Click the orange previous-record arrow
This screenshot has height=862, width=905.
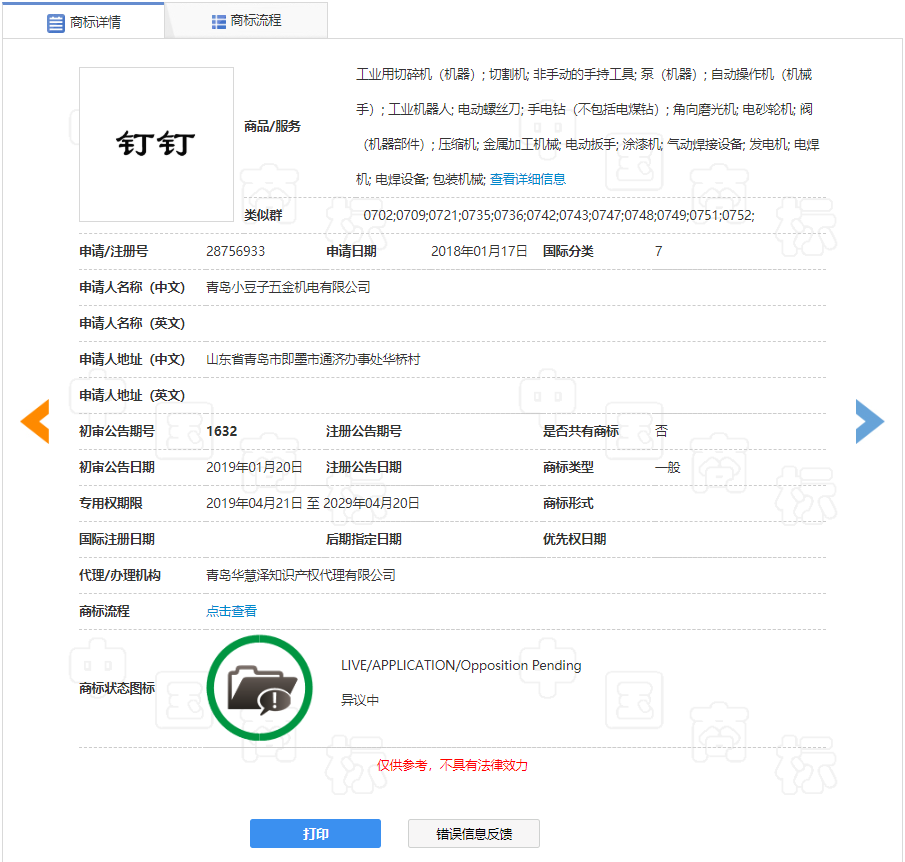[x=35, y=421]
